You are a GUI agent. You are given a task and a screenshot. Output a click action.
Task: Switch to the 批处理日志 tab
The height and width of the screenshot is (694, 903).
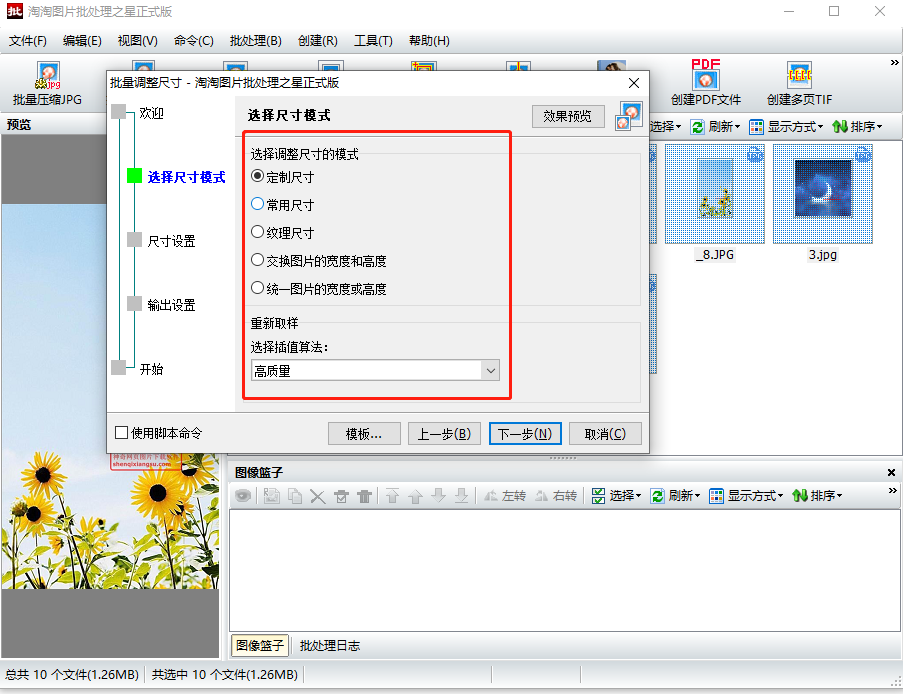tap(330, 646)
